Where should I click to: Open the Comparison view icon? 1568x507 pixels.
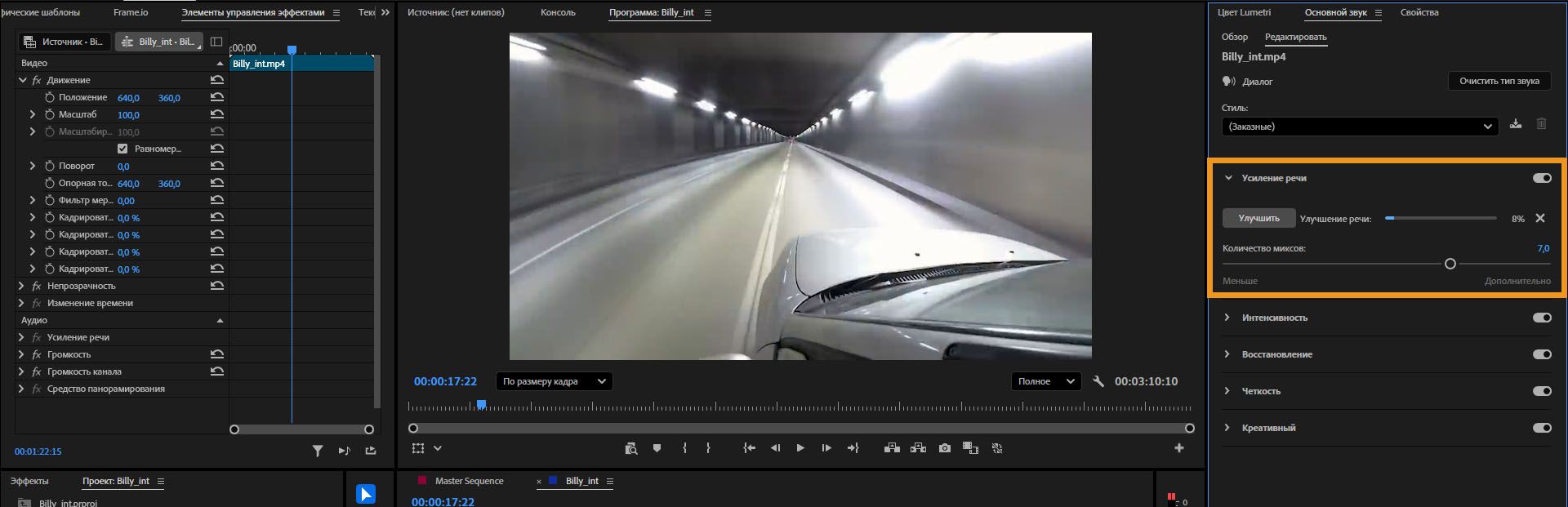(x=970, y=448)
